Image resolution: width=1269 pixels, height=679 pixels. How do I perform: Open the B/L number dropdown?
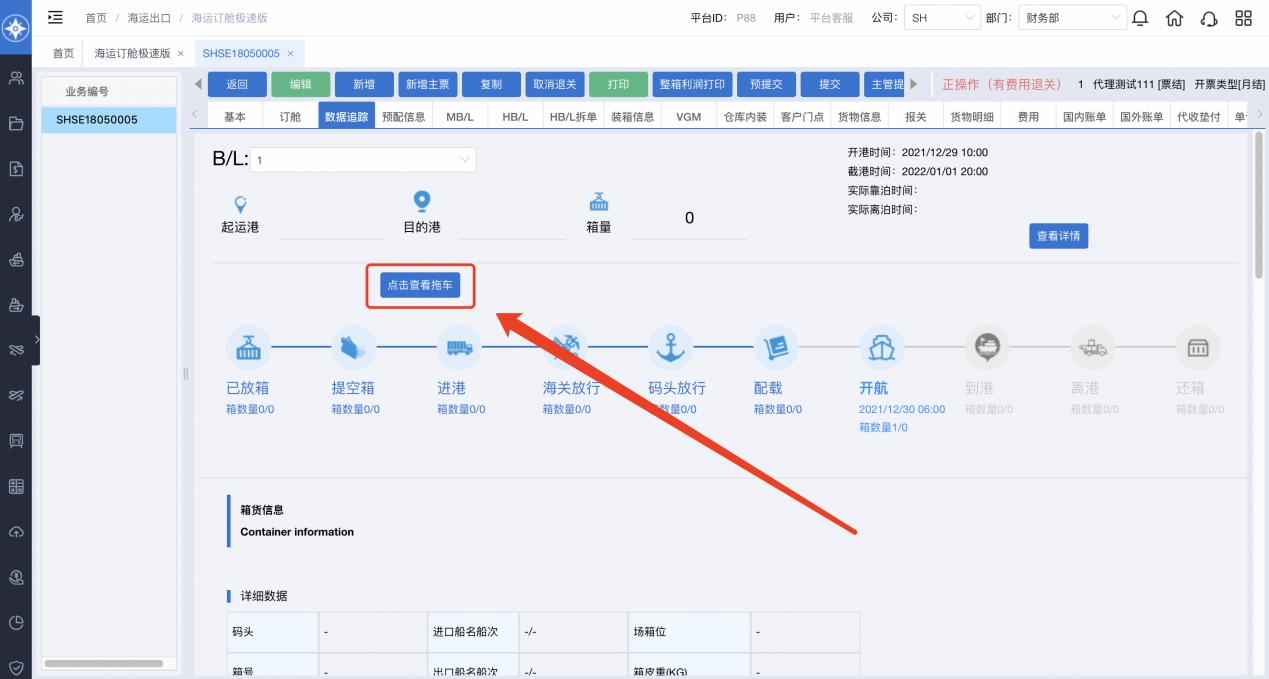364,160
